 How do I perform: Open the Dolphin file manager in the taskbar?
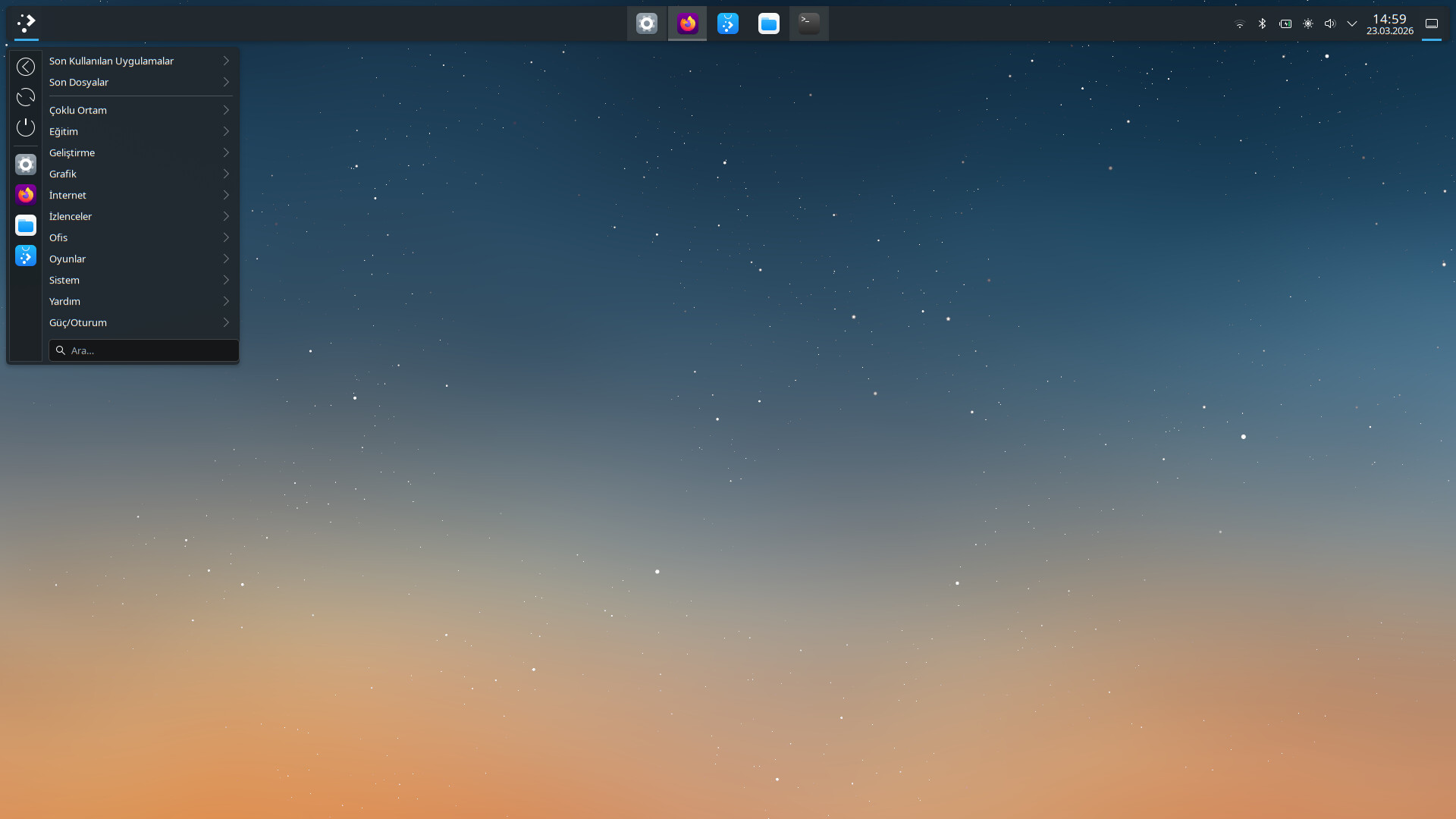click(768, 24)
